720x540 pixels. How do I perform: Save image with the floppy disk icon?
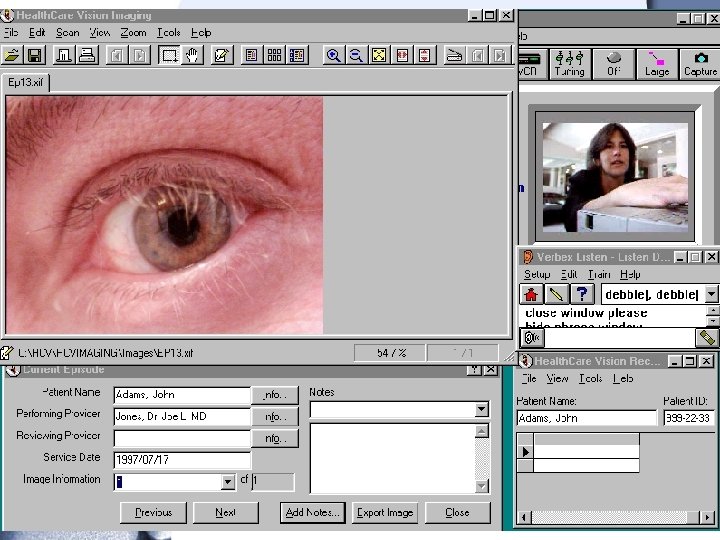(34, 56)
